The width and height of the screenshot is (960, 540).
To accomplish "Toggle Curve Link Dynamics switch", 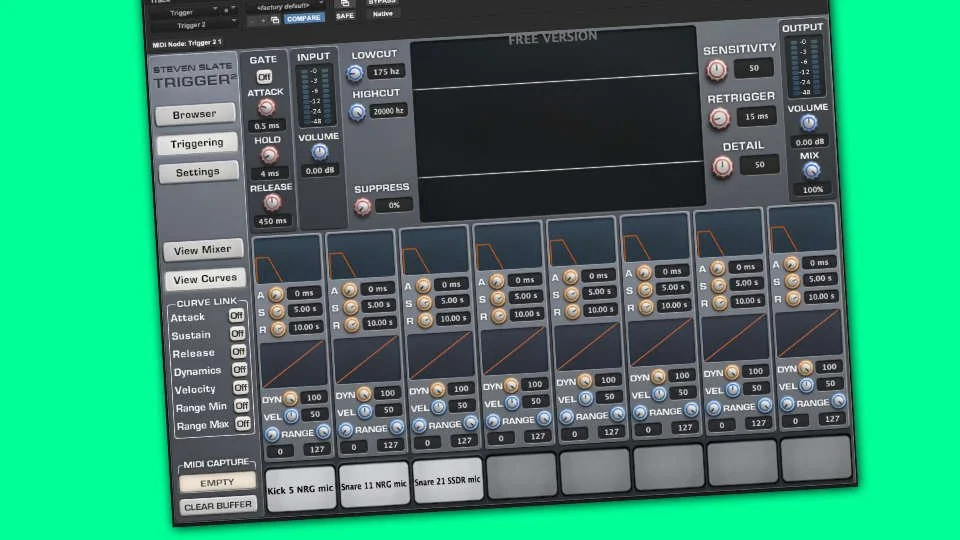I will click(239, 369).
